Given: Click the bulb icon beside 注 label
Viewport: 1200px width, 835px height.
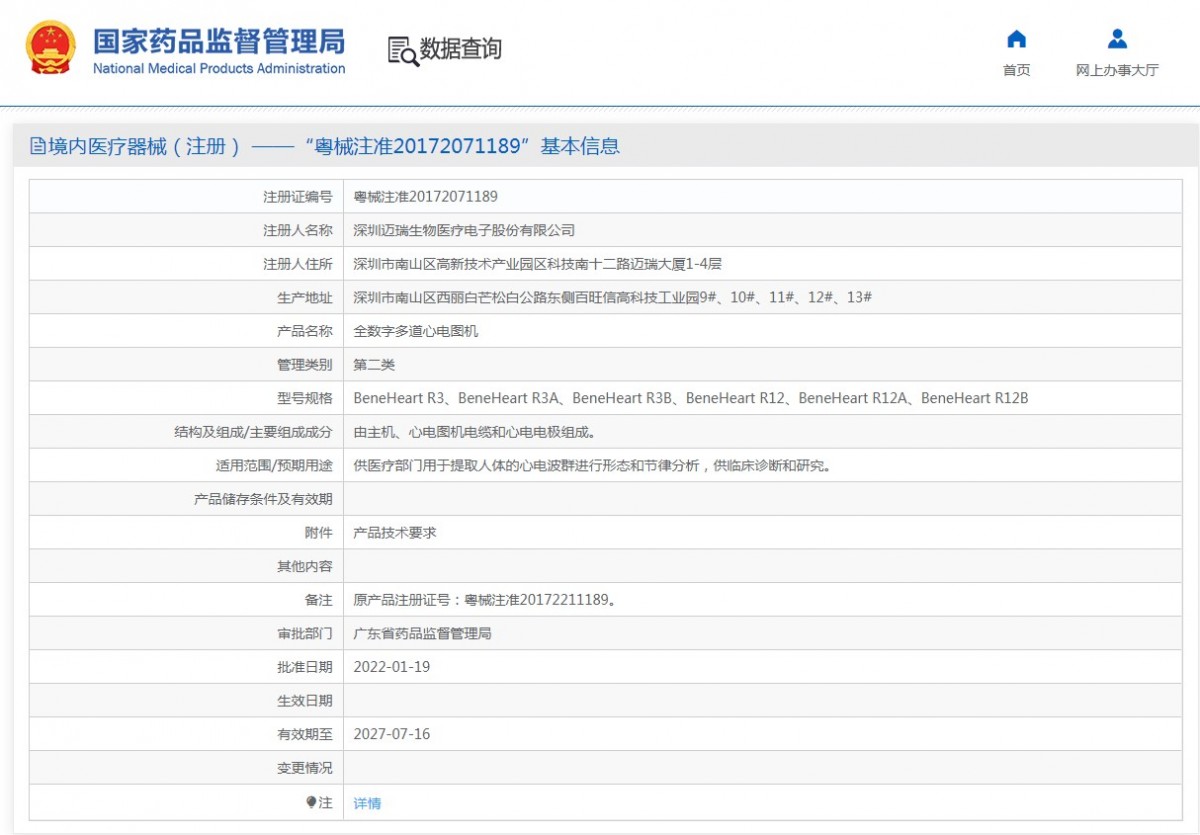Looking at the screenshot, I should point(311,802).
